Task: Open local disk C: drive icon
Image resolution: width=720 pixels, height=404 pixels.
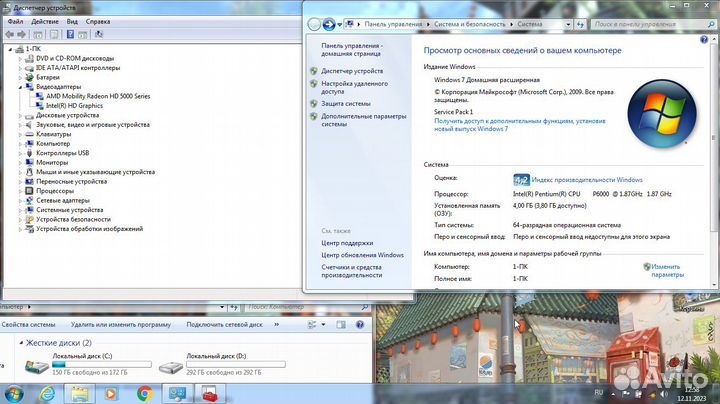Action: (37, 366)
